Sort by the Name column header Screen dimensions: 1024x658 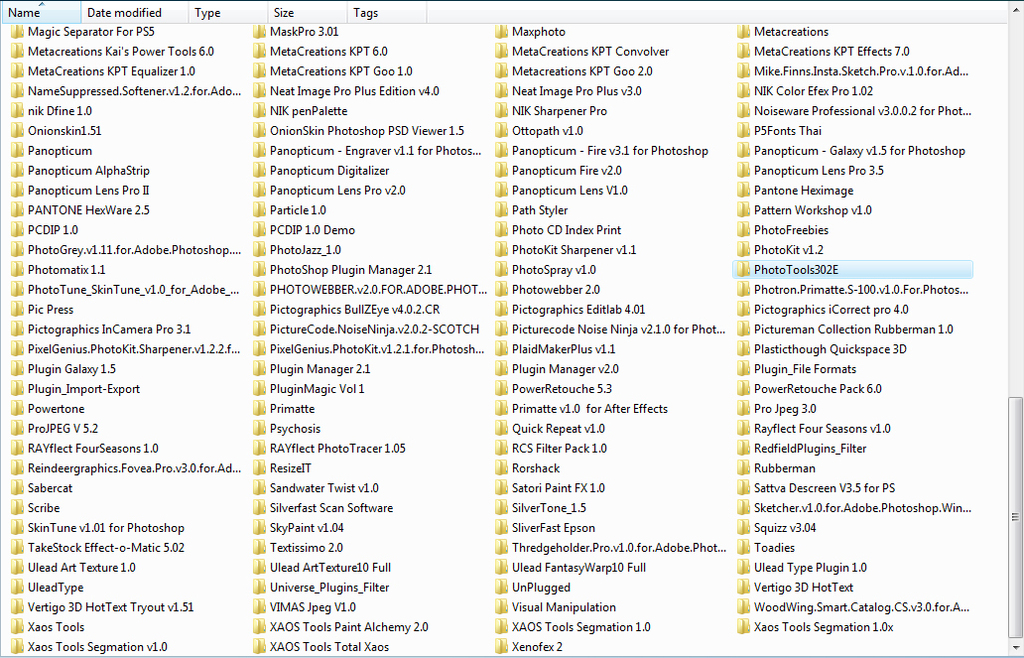click(41, 12)
